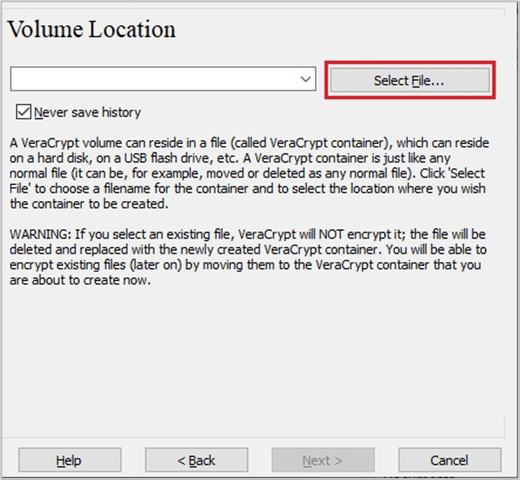The width and height of the screenshot is (520, 480).
Task: Expand the volume location dropdown arrow
Action: point(306,79)
